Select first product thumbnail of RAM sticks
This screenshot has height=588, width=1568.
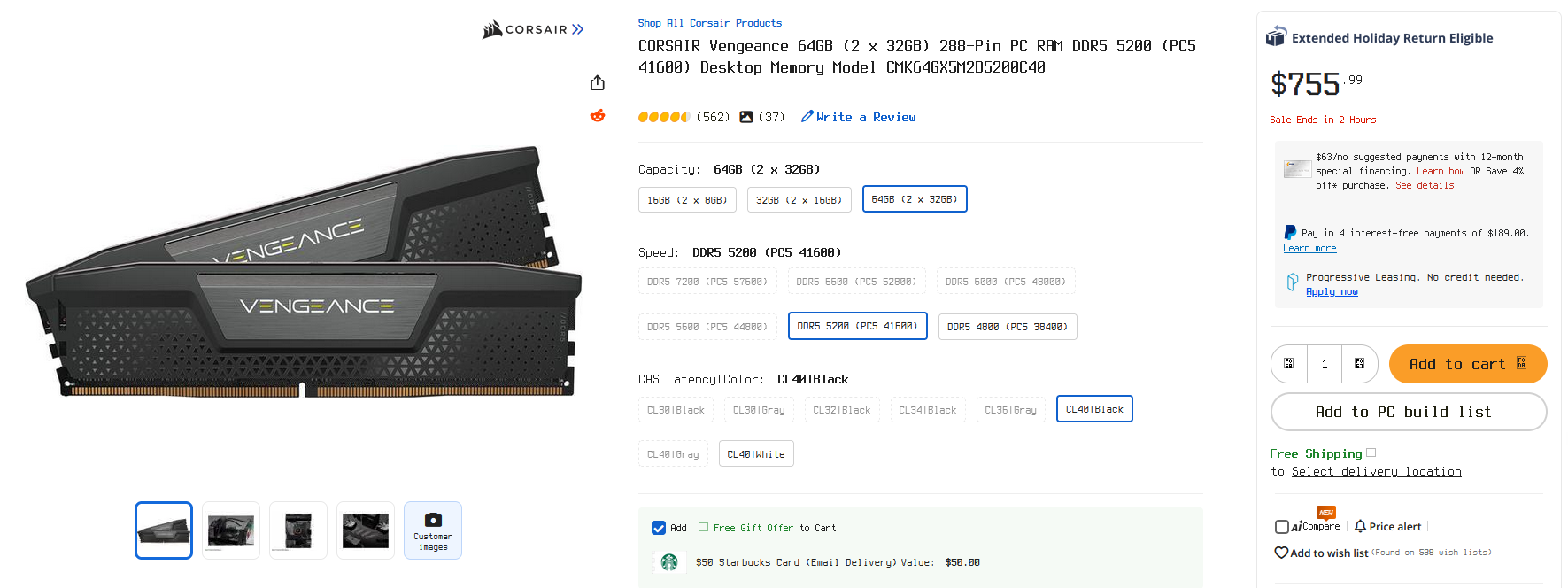click(164, 530)
